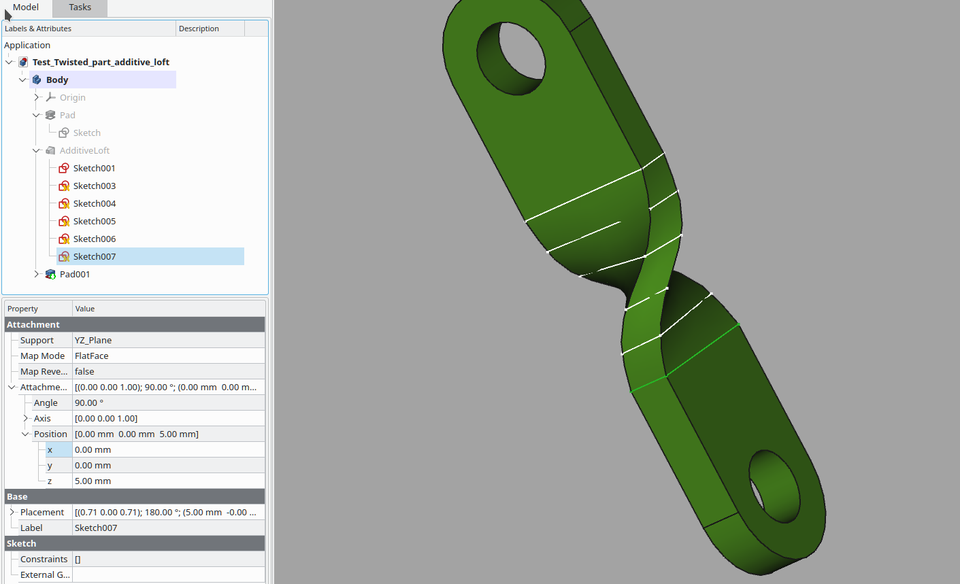Switch to the Tasks tab
The height and width of the screenshot is (584, 960).
coord(79,7)
